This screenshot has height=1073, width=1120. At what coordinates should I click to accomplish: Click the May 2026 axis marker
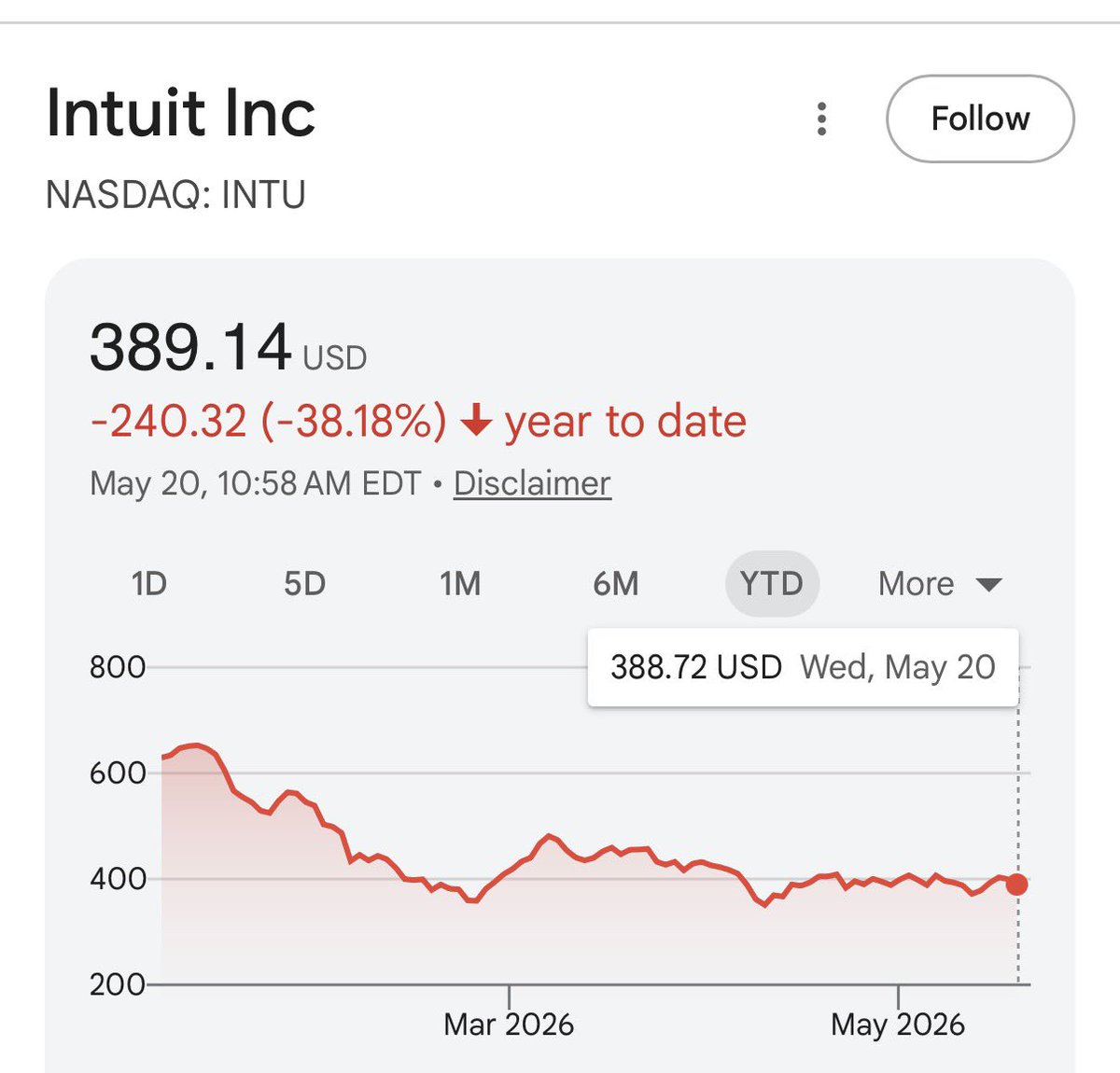(898, 1024)
